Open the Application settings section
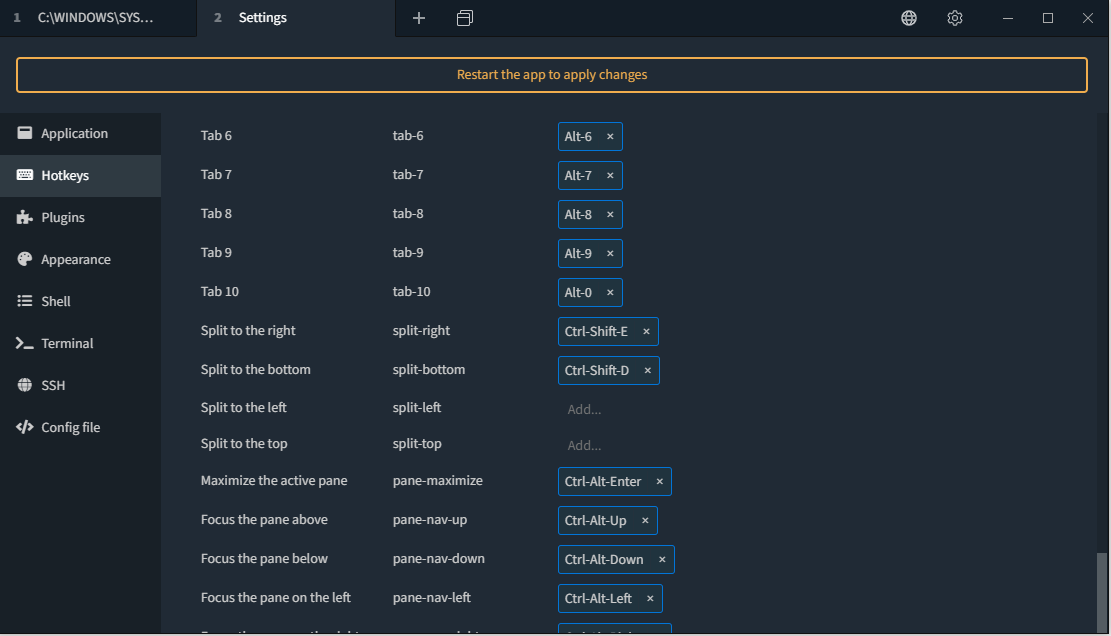 pos(80,133)
